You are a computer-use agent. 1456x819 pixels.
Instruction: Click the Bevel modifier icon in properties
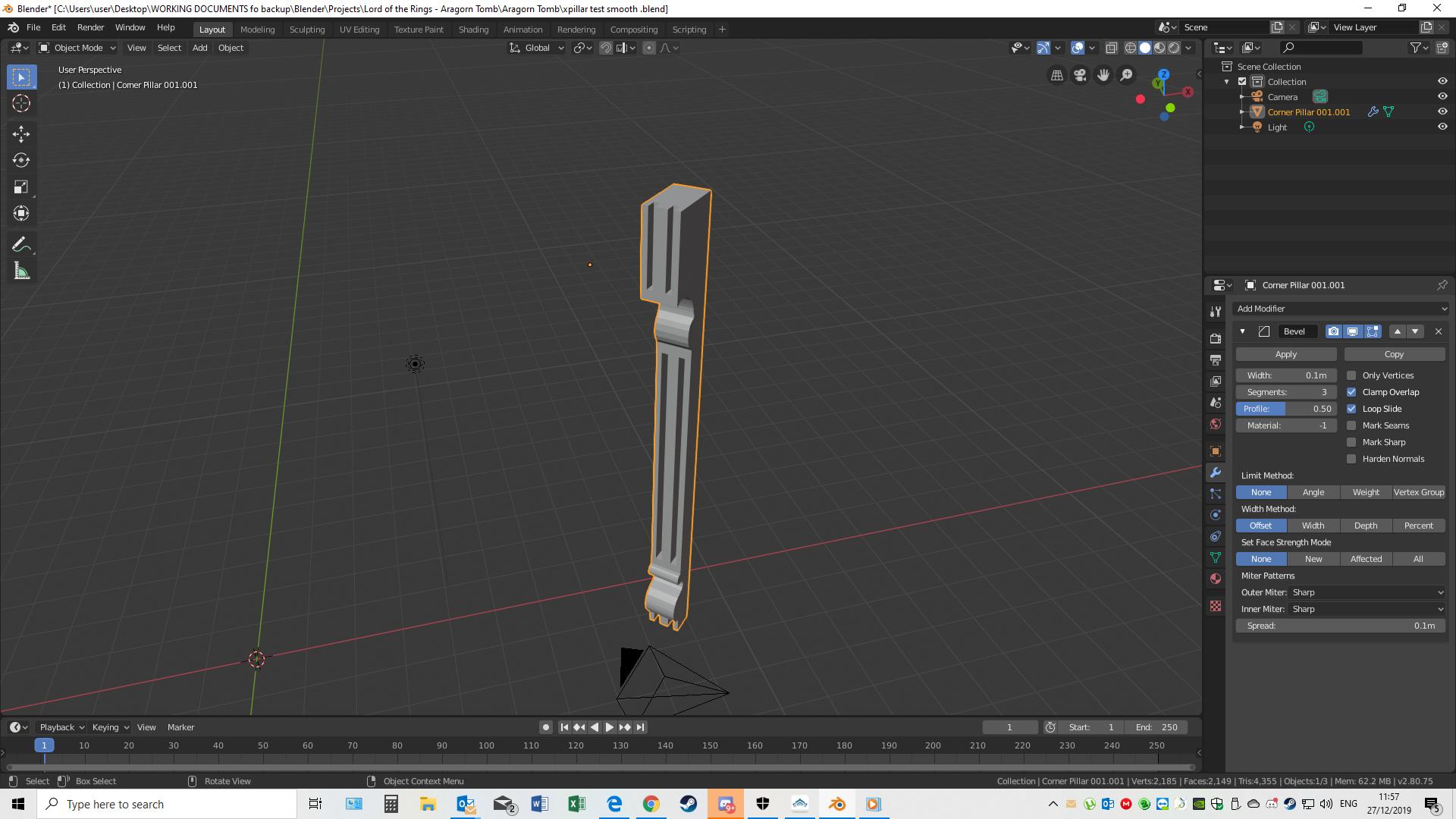point(1261,331)
